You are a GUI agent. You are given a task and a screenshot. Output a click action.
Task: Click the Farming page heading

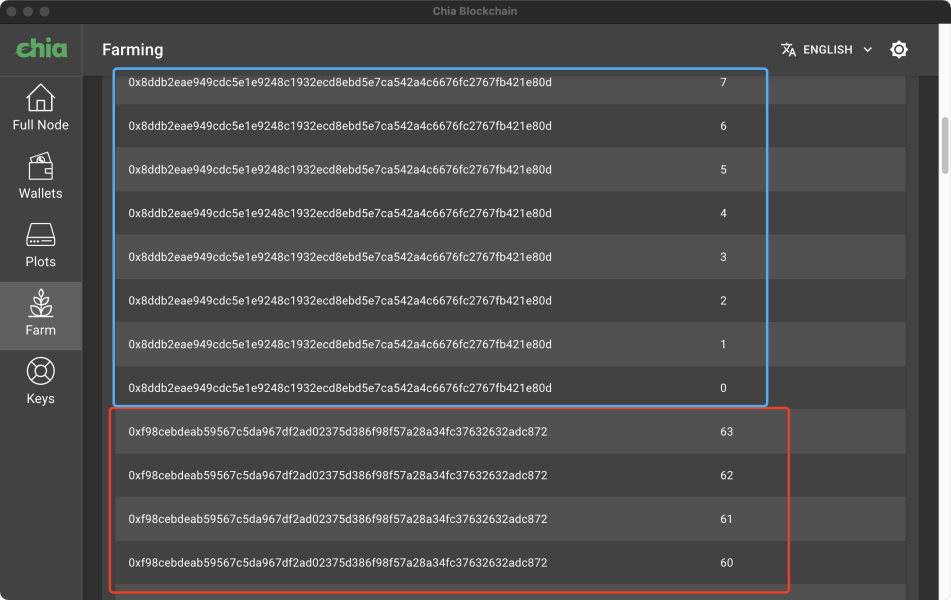point(132,50)
